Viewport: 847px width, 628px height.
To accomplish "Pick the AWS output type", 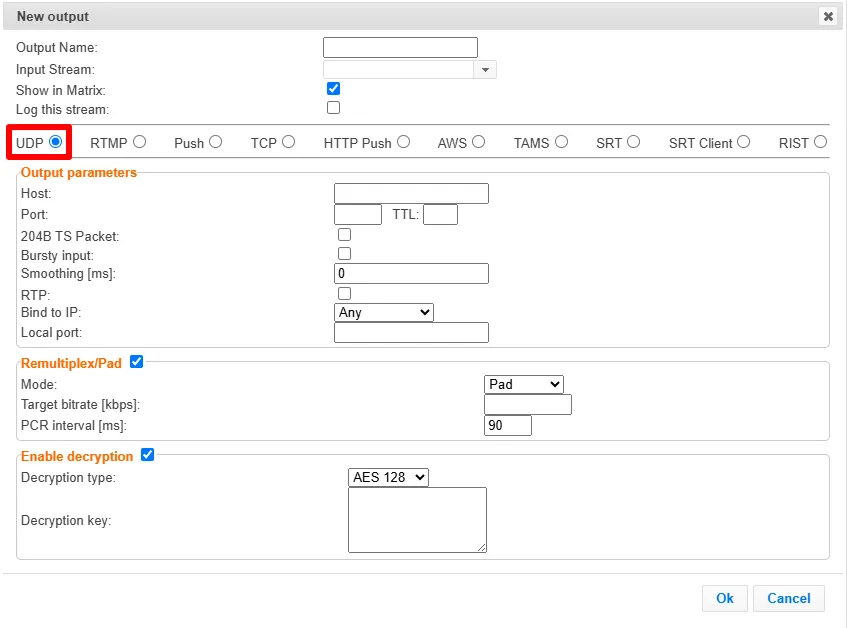I will click(x=478, y=142).
